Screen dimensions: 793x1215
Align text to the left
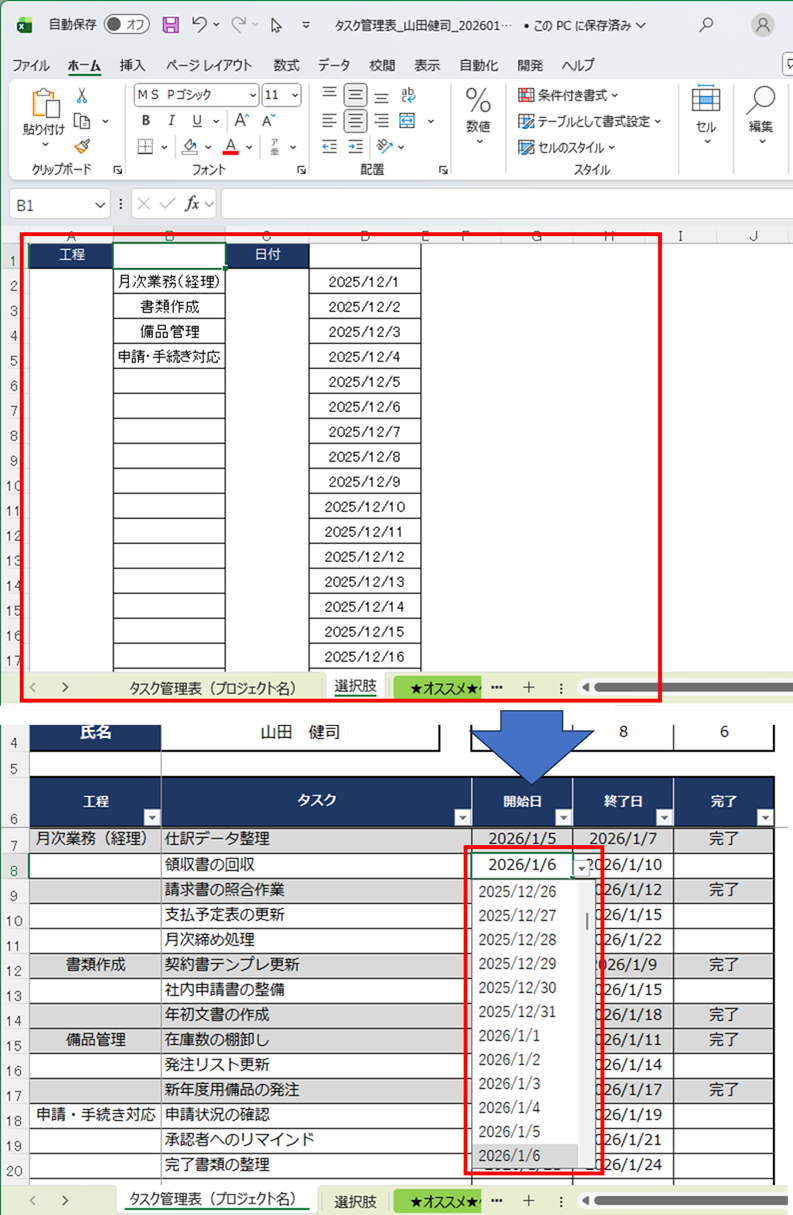(330, 121)
